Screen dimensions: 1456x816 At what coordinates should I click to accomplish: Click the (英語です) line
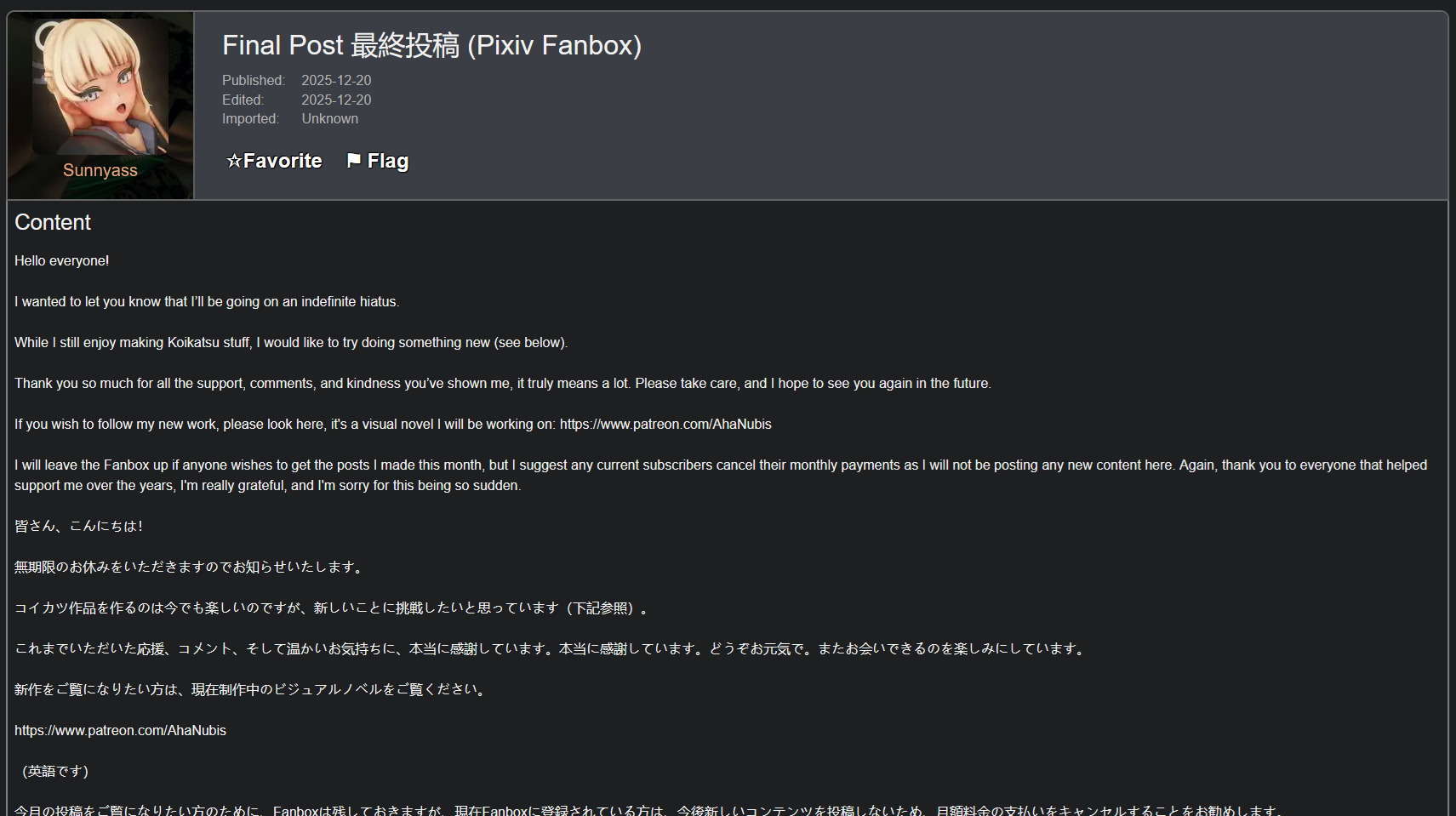(55, 771)
